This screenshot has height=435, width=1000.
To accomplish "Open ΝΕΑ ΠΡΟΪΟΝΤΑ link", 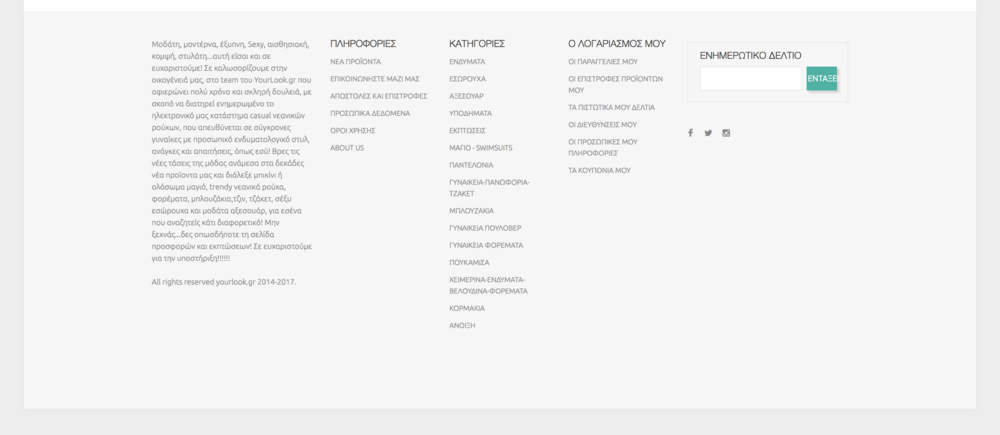I will click(x=355, y=62).
